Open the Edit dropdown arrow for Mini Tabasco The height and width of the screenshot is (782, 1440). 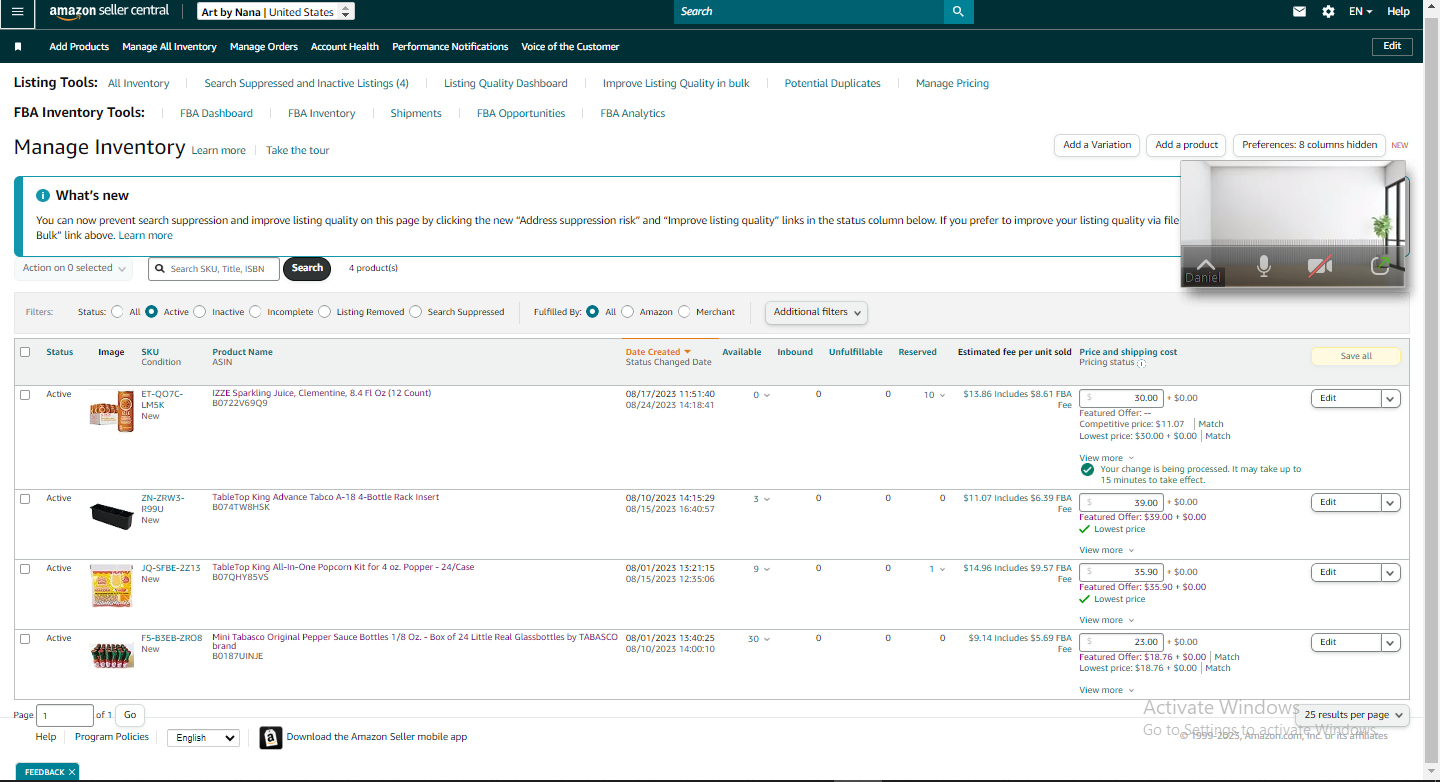pyautogui.click(x=1391, y=642)
